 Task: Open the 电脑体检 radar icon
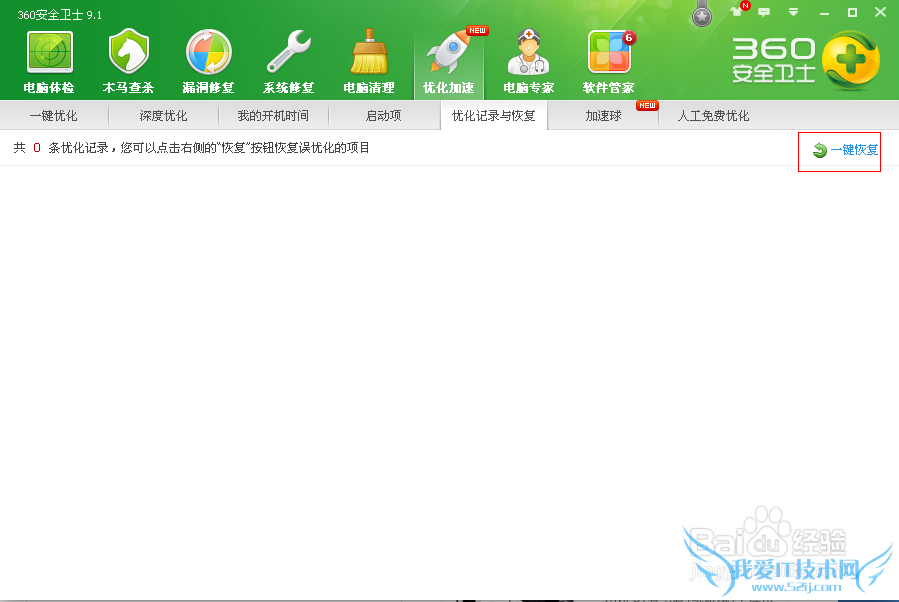(x=49, y=53)
